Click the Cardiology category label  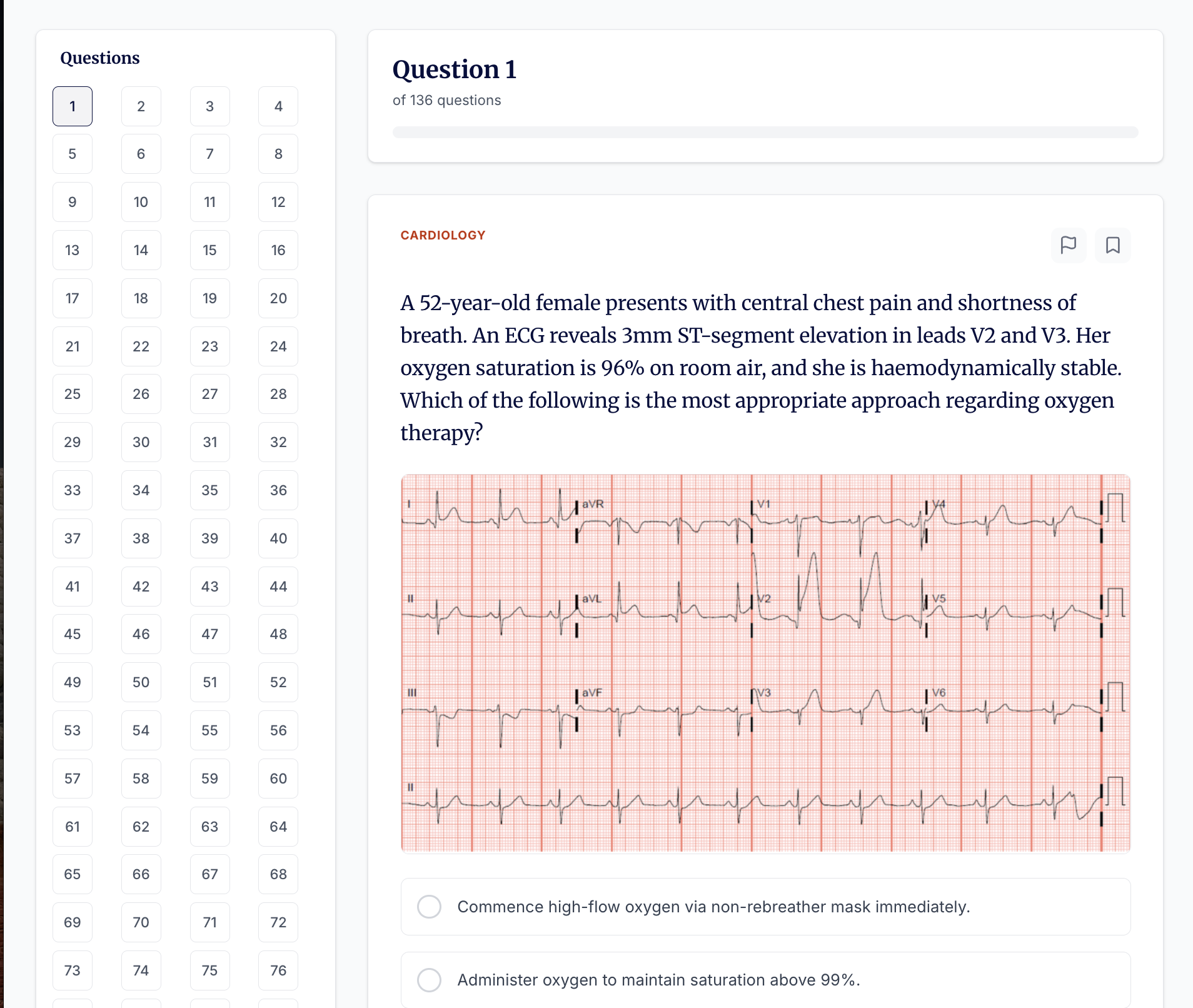[x=443, y=235]
